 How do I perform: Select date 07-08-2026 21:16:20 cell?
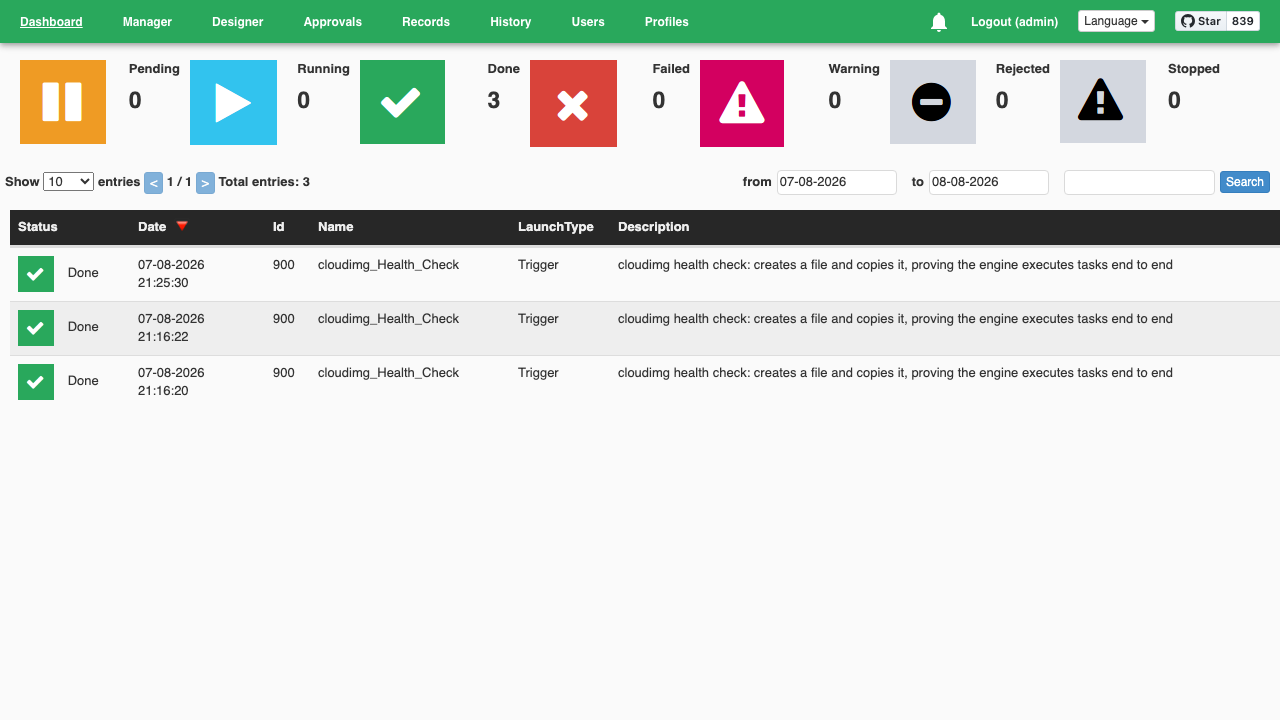[171, 382]
